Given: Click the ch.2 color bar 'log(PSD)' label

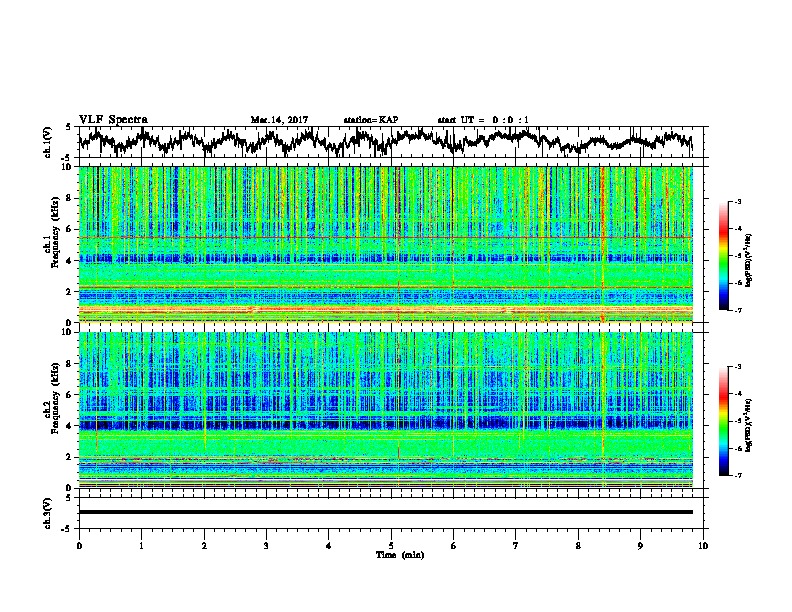Looking at the screenshot, I should pos(749,425).
